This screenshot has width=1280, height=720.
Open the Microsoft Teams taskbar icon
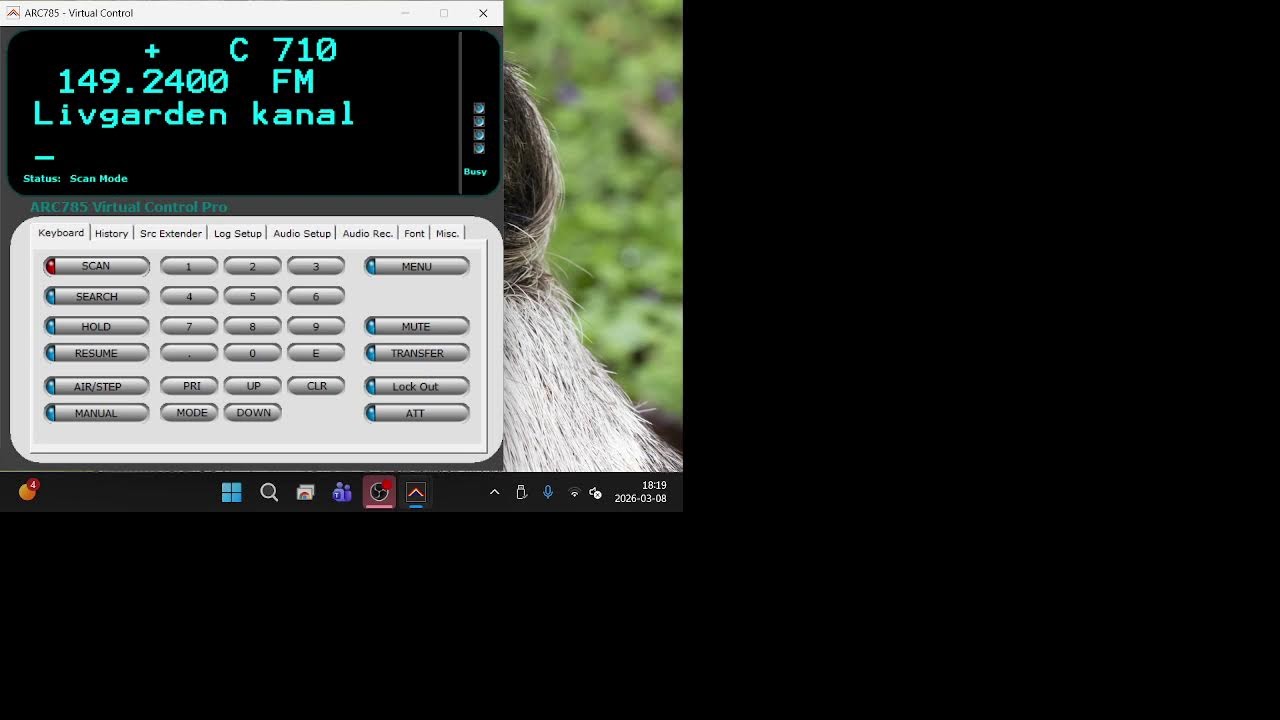[342, 492]
